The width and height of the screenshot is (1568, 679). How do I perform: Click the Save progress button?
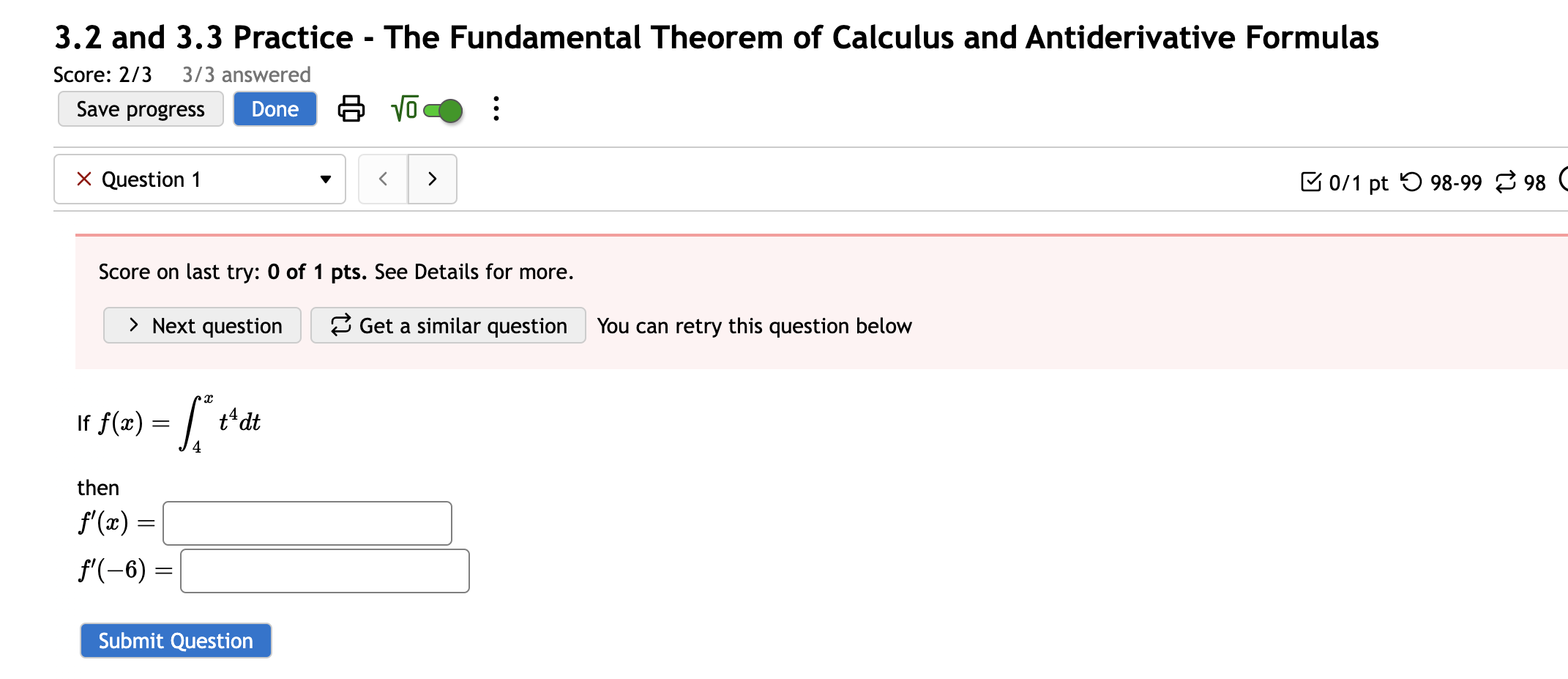(140, 108)
